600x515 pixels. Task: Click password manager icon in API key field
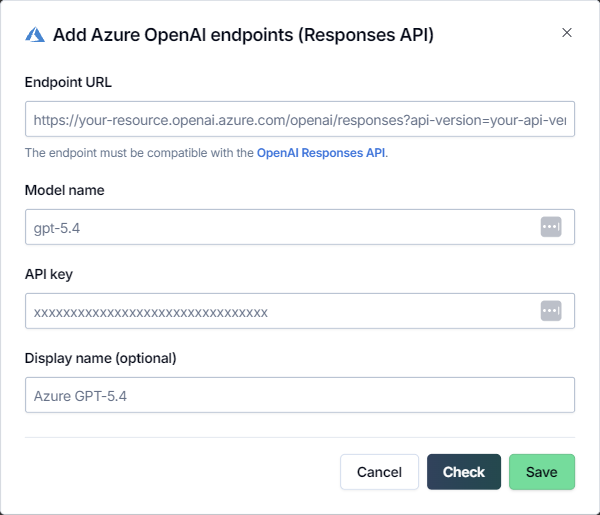551,311
